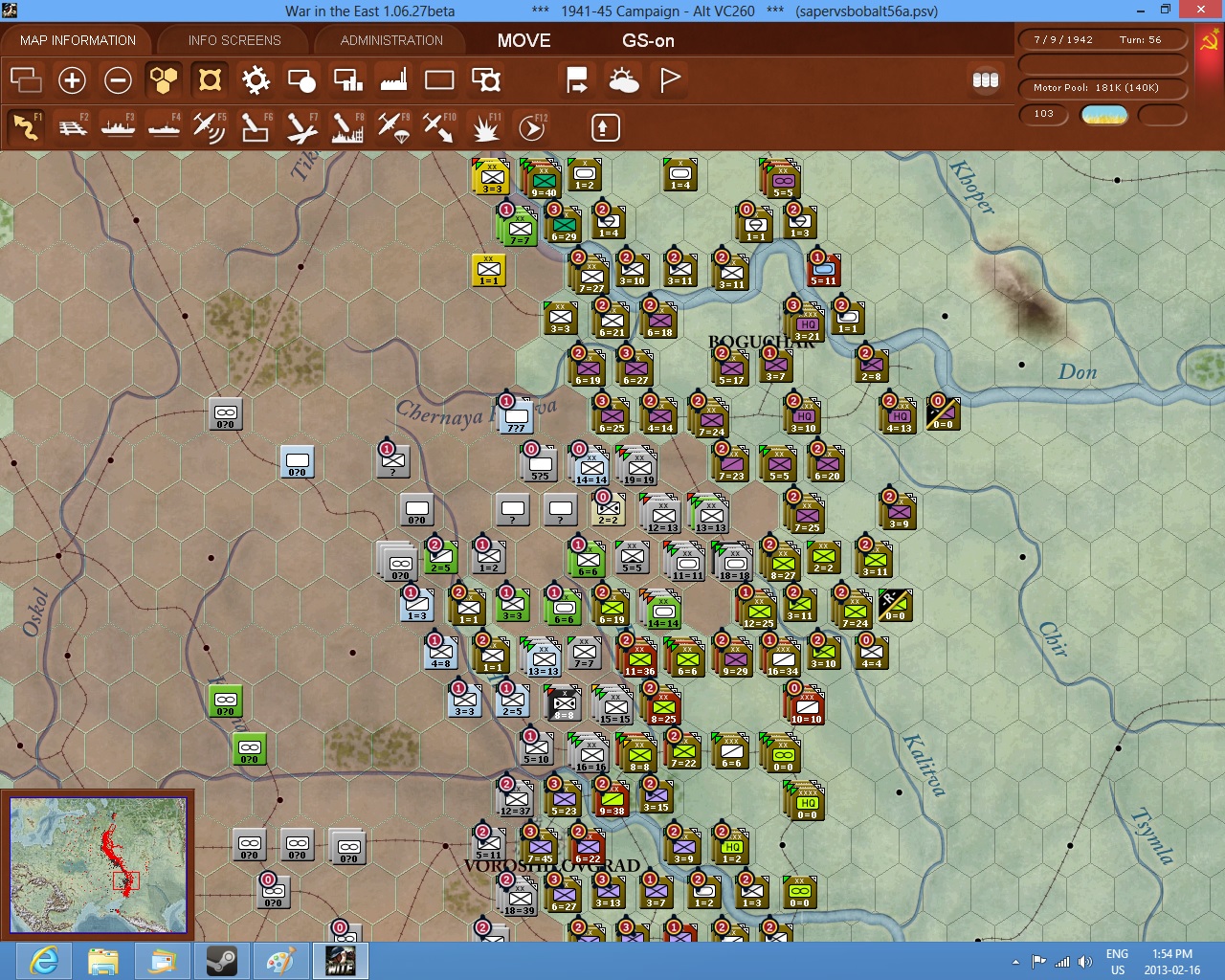
Task: Zoom out with the minus icon
Action: pyautogui.click(x=118, y=79)
